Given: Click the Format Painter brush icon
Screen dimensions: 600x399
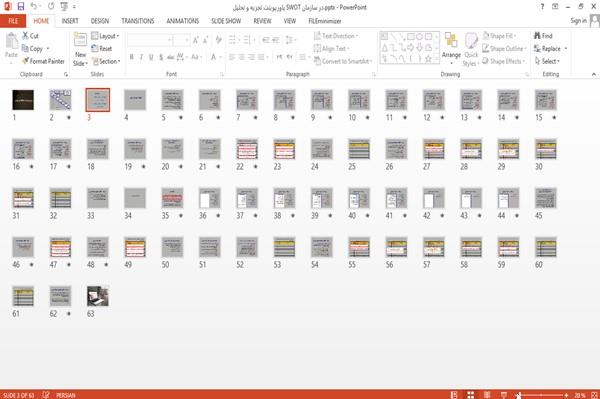Looking at the screenshot, I should pos(25,61).
